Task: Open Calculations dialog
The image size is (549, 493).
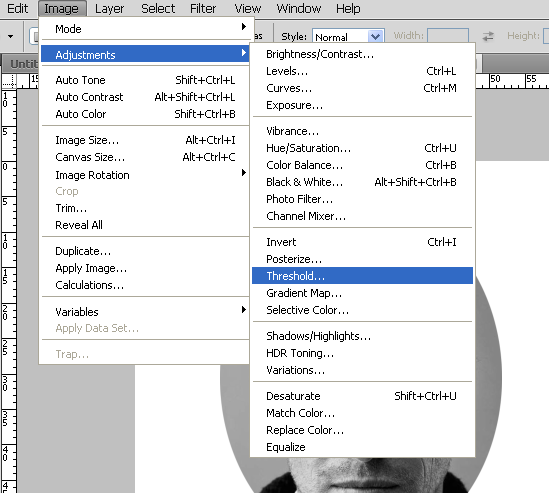Action: pyautogui.click(x=145, y=285)
